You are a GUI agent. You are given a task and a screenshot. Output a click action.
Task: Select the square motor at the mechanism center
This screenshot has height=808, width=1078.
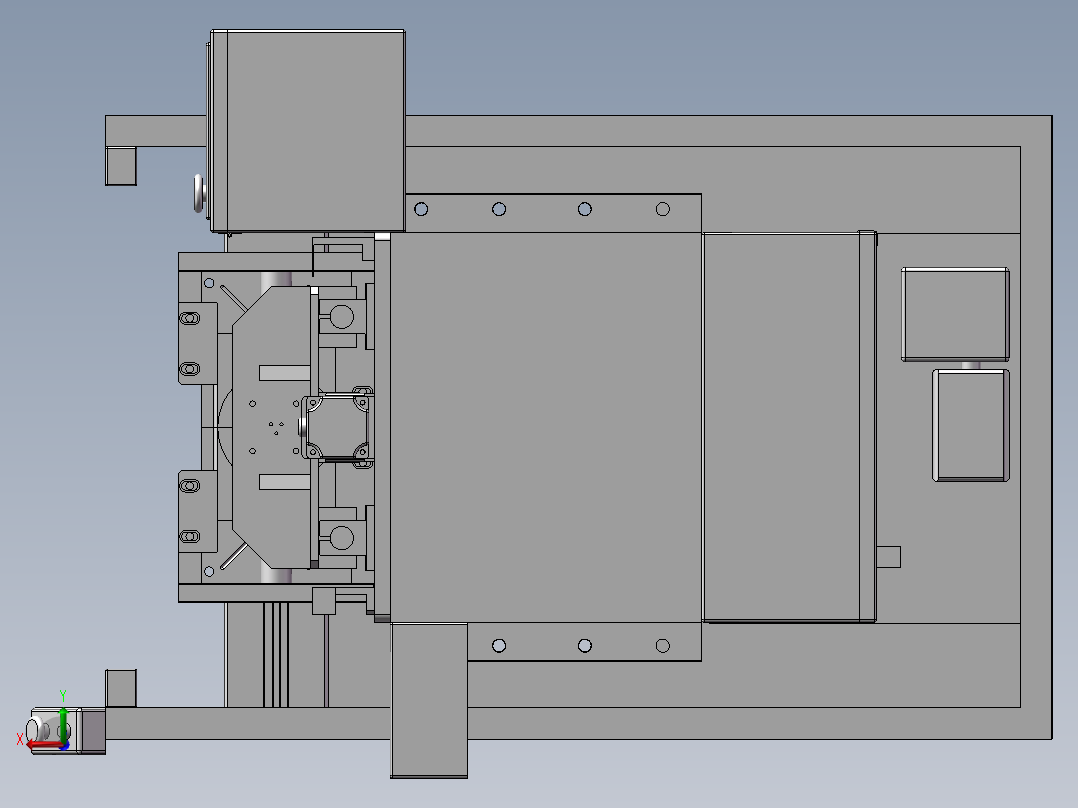point(337,427)
